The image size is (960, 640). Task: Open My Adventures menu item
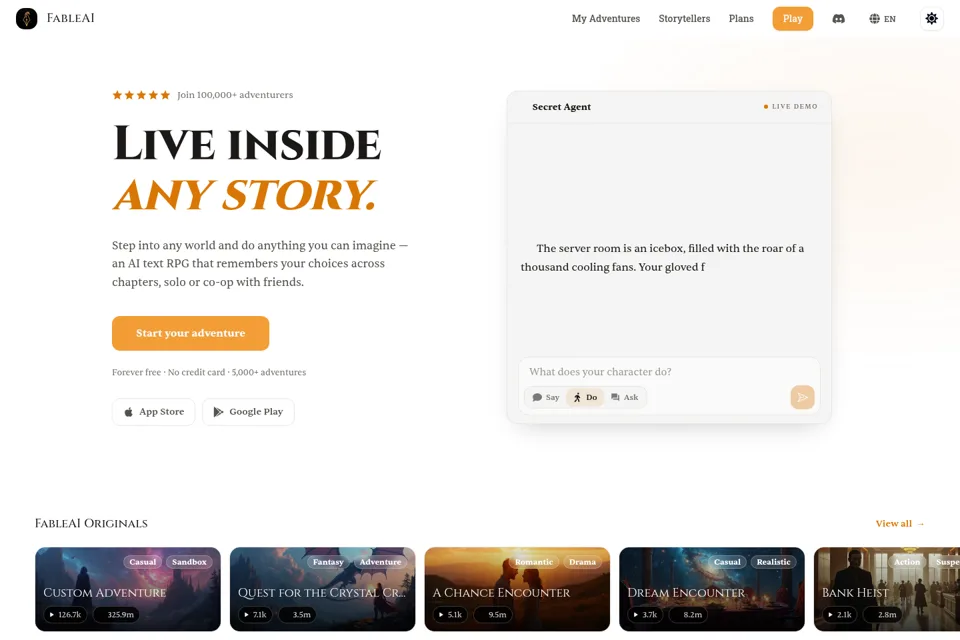[606, 18]
